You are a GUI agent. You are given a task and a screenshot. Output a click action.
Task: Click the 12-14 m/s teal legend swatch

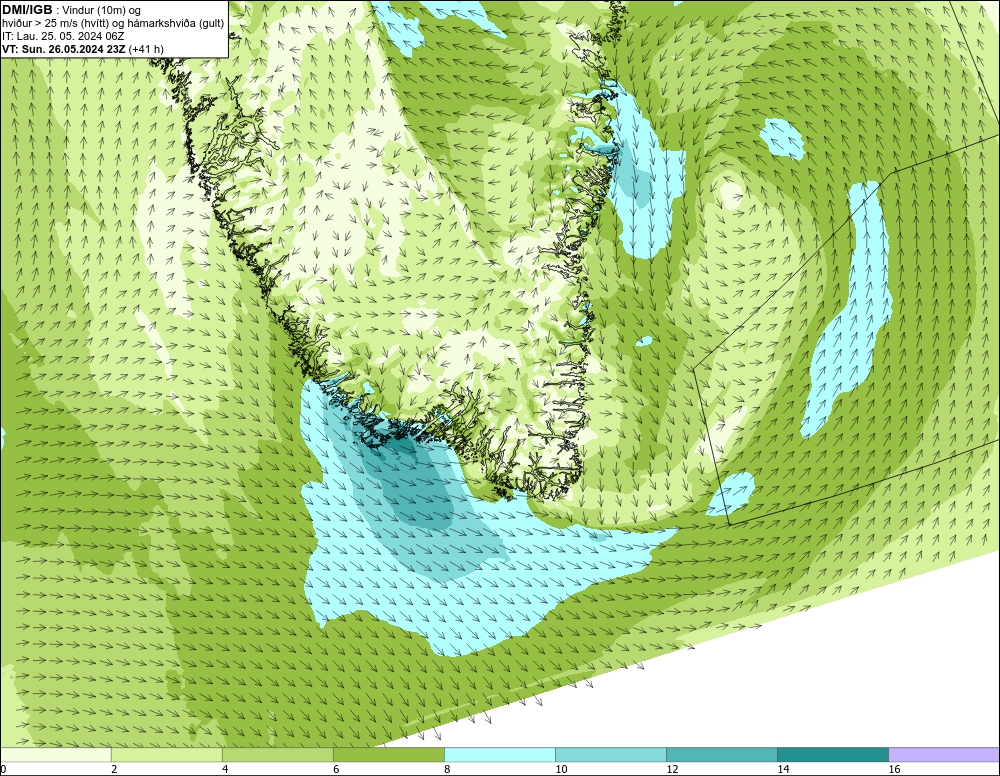[x=722, y=755]
